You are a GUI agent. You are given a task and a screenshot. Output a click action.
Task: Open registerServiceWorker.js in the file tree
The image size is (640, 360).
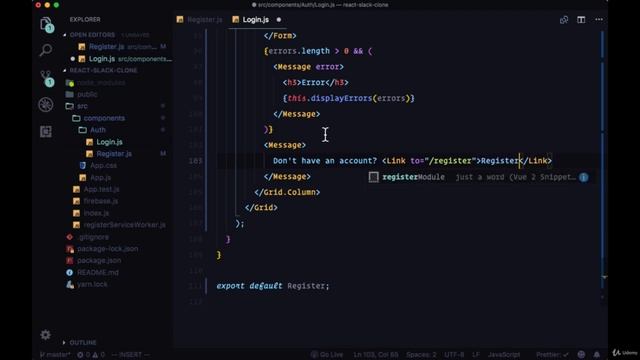(x=124, y=225)
